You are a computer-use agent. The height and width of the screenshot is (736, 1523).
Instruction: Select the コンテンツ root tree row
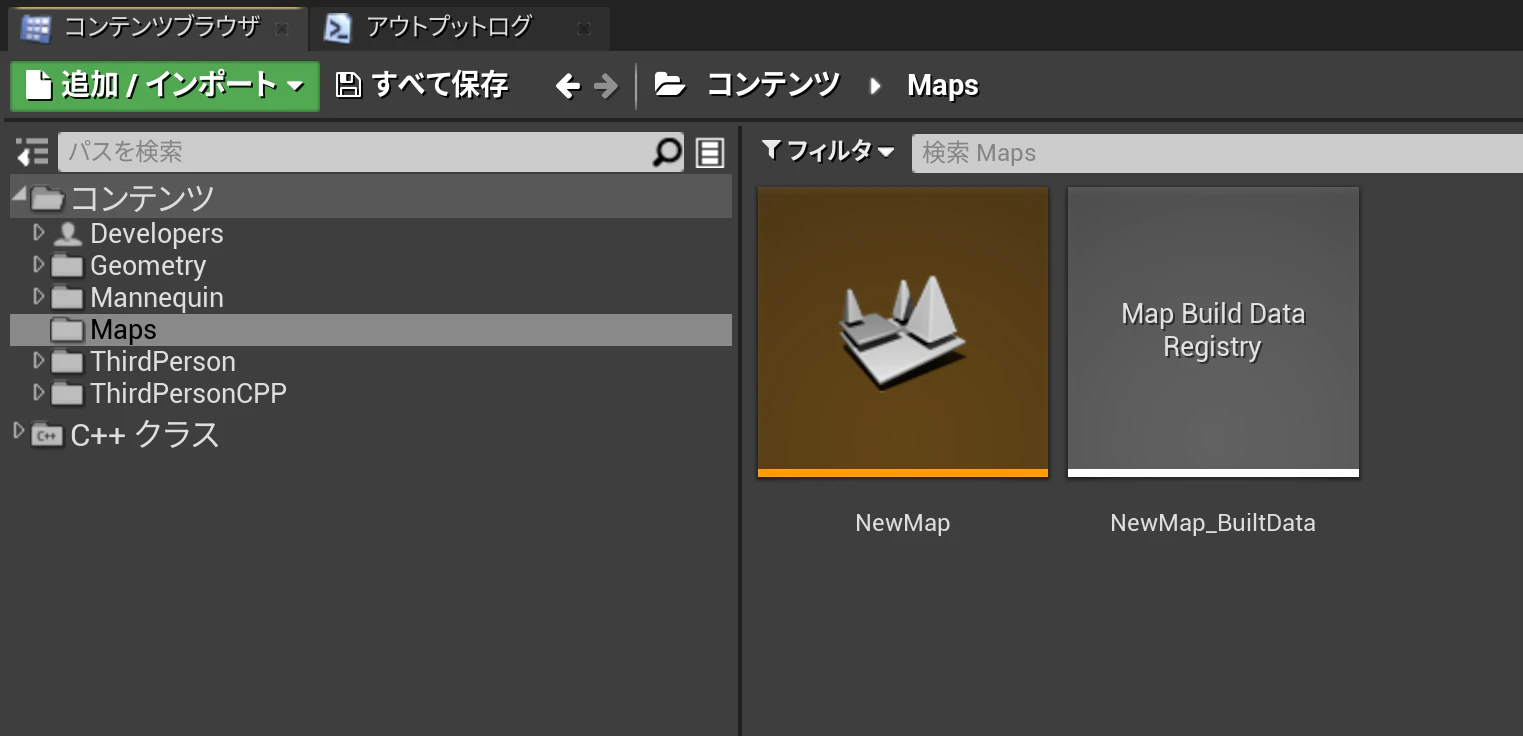(x=371, y=197)
